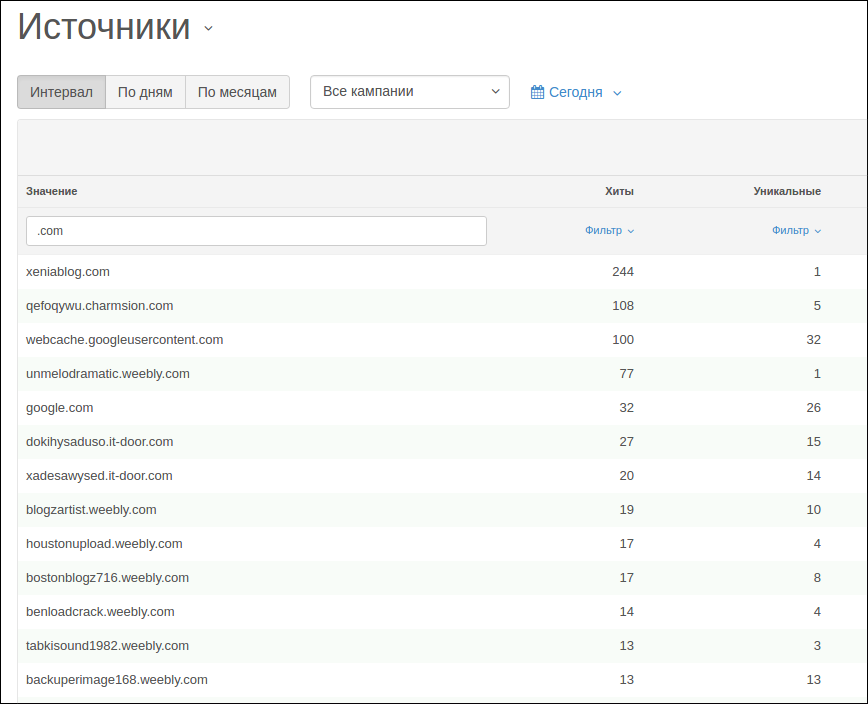Viewport: 868px width, 704px height.
Task: Select benloadcrack.weebly.com source
Action: pyautogui.click(x=100, y=612)
